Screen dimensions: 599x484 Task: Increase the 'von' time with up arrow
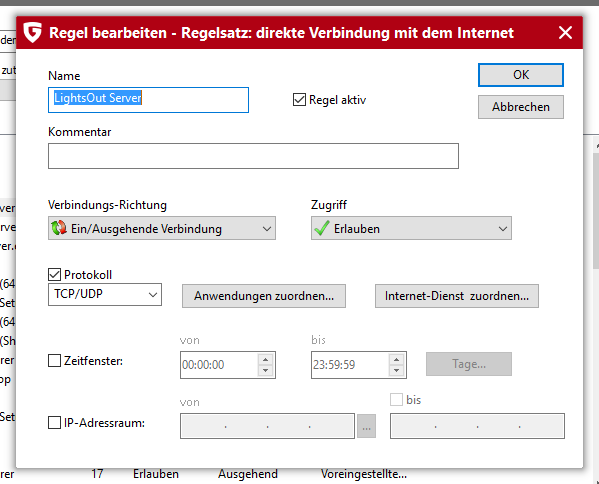coord(266,359)
